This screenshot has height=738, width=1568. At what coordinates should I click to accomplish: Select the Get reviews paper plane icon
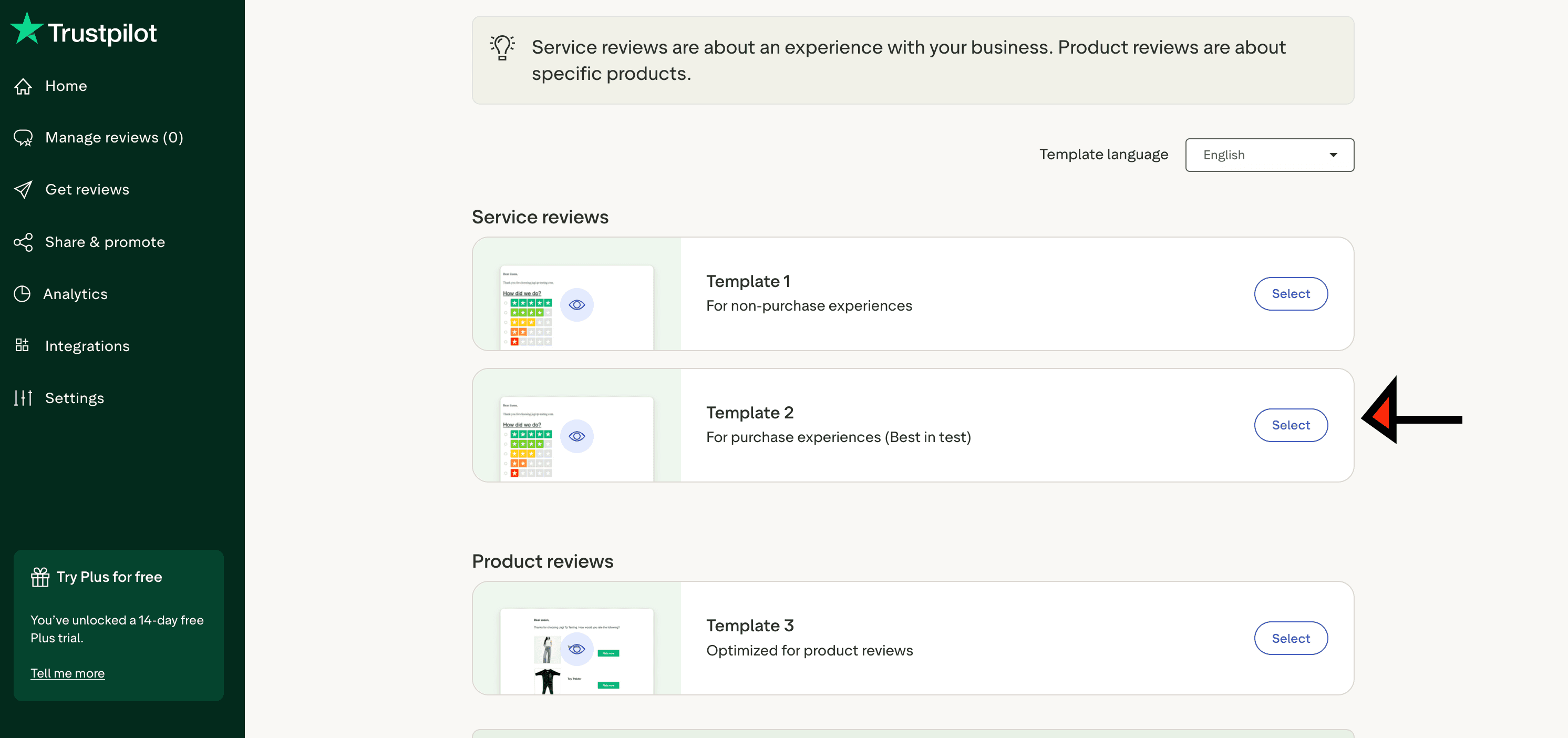click(23, 189)
